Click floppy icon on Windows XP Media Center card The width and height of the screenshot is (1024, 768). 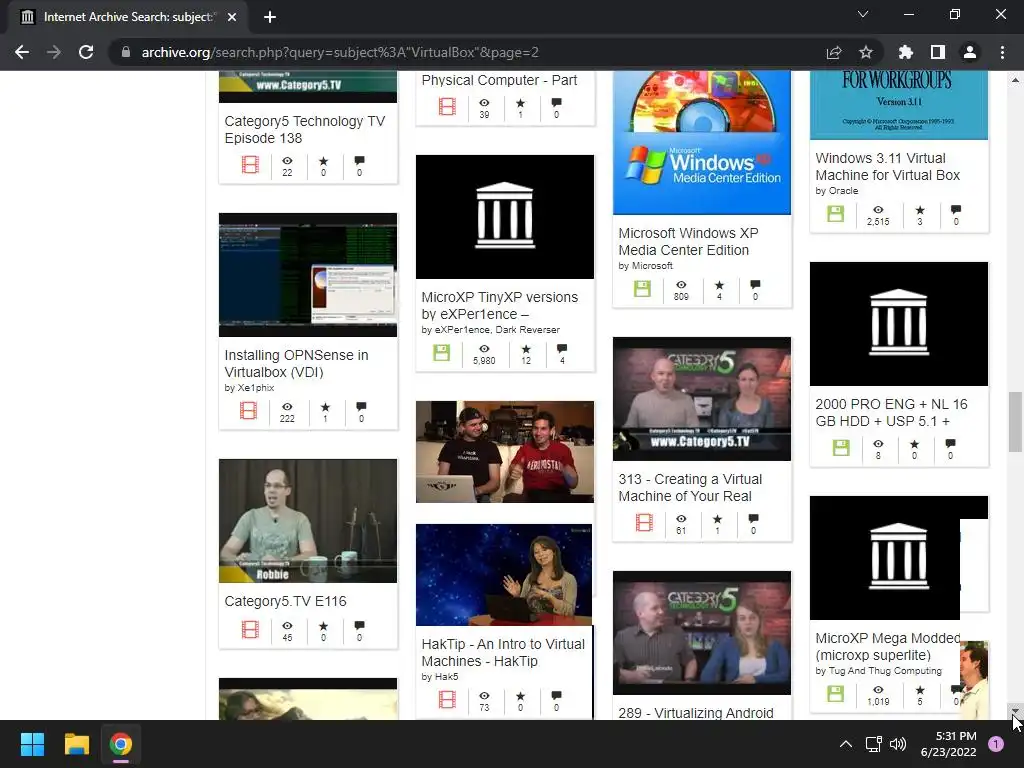click(x=642, y=289)
